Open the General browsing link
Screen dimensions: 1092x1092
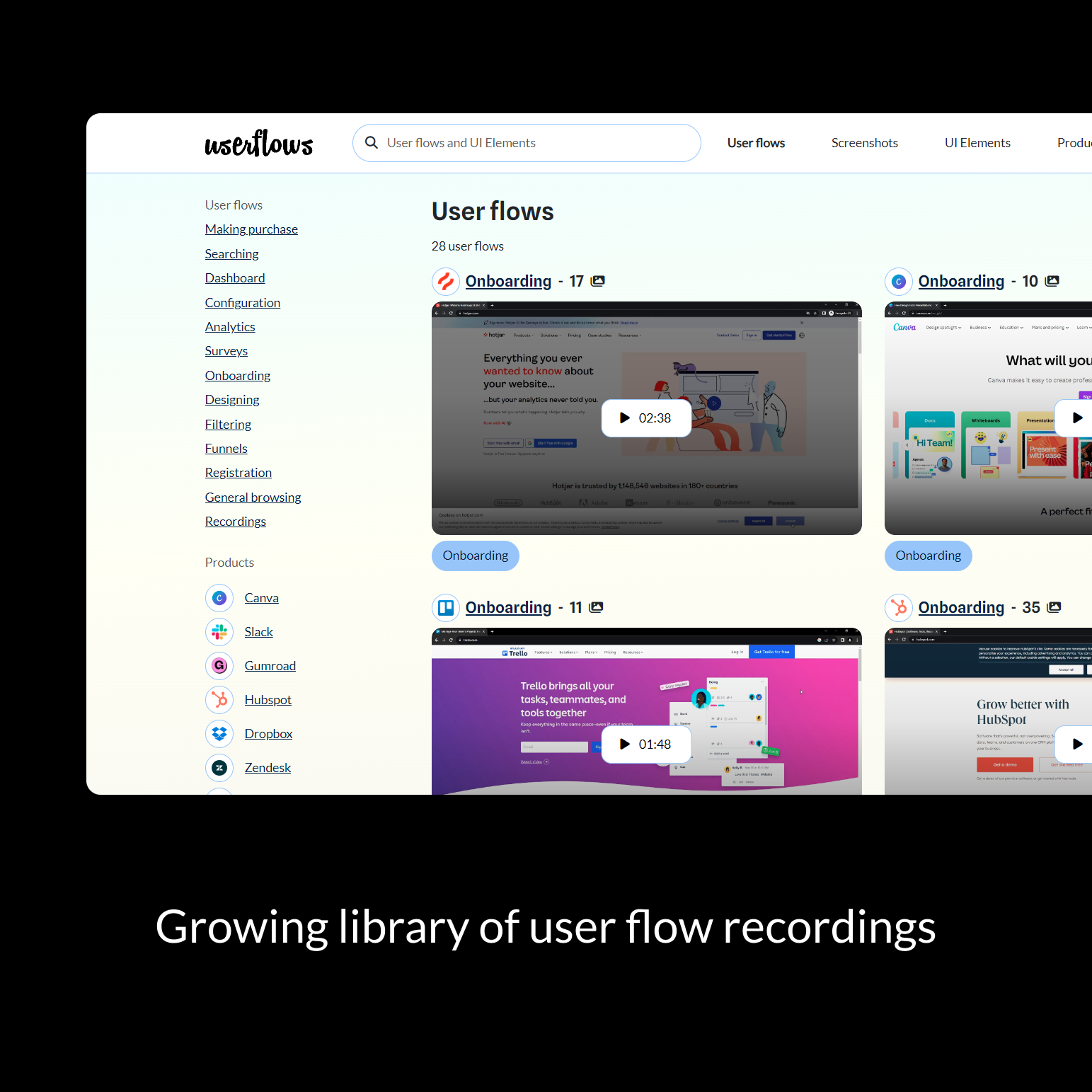pos(253,498)
